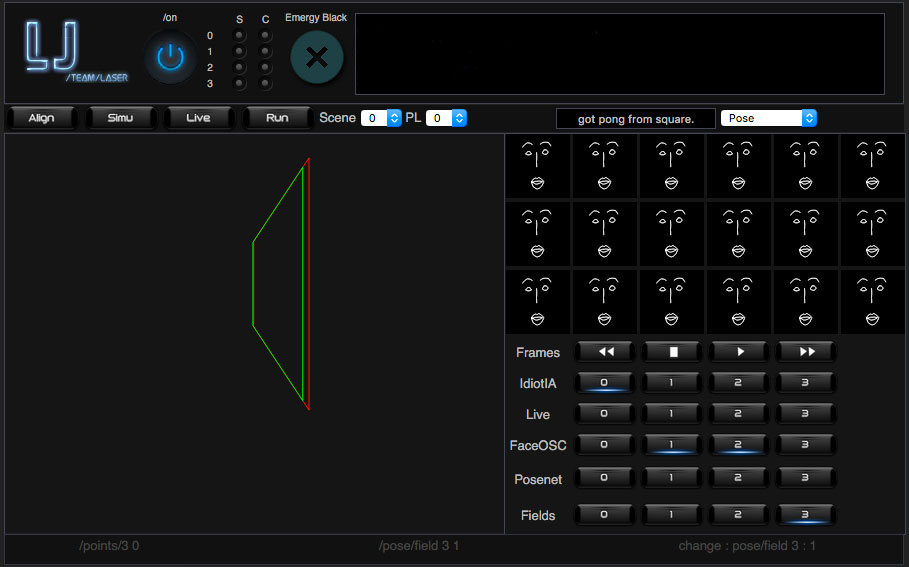Click last face thumbnail in top row

[872, 166]
